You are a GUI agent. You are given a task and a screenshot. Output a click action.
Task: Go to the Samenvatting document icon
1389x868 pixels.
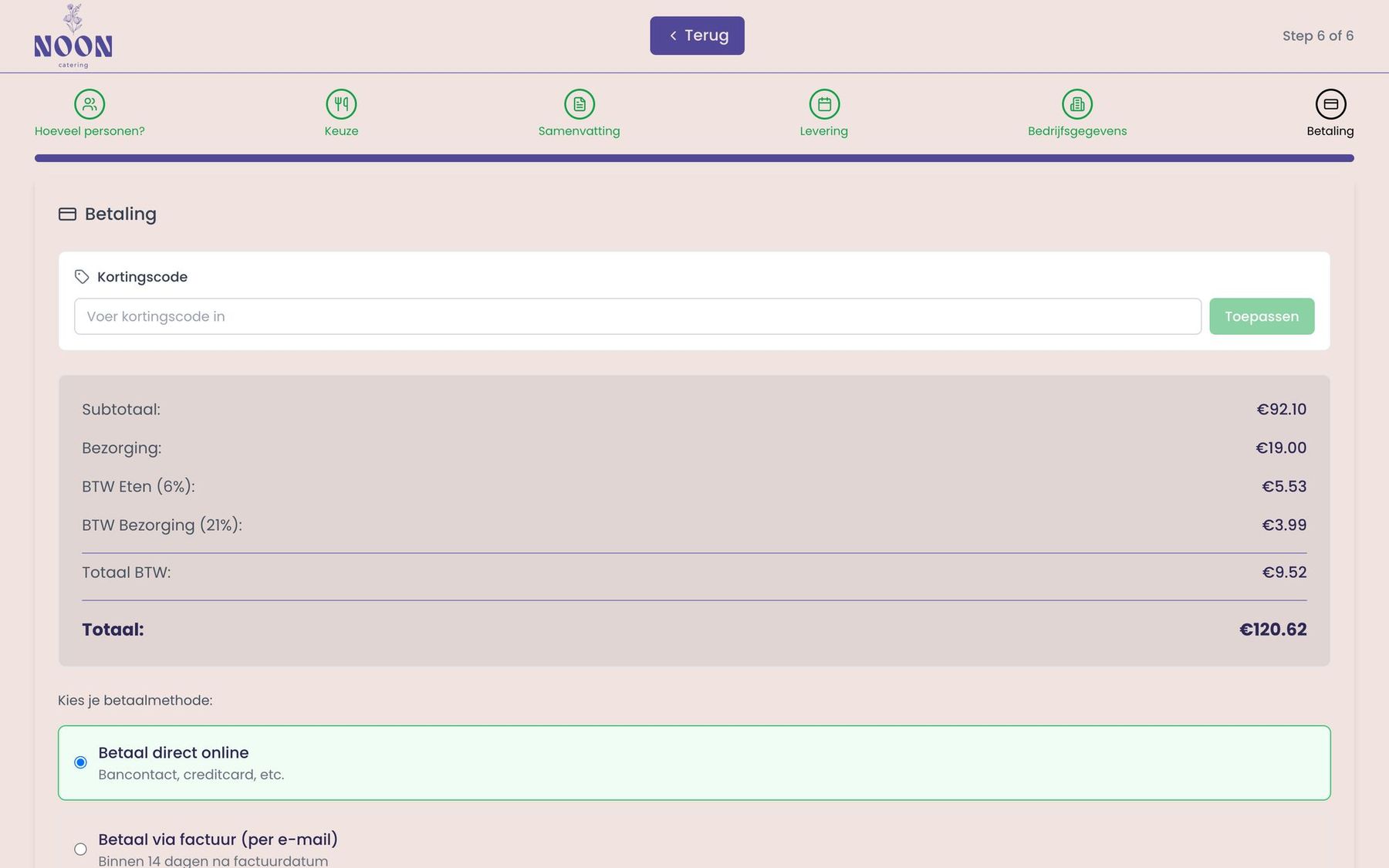tap(580, 104)
